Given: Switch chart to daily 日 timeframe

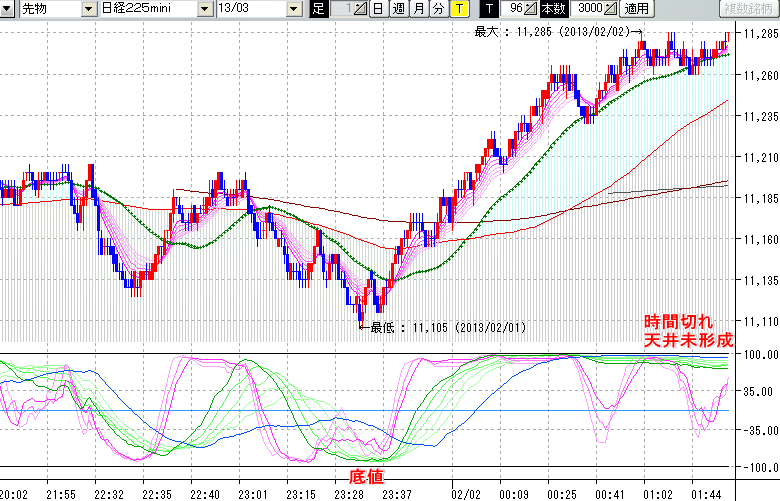Looking at the screenshot, I should [x=377, y=9].
